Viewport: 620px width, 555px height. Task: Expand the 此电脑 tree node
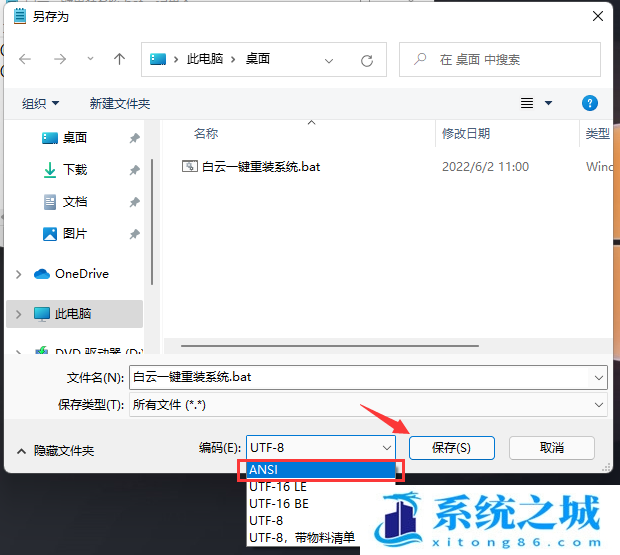(x=19, y=314)
